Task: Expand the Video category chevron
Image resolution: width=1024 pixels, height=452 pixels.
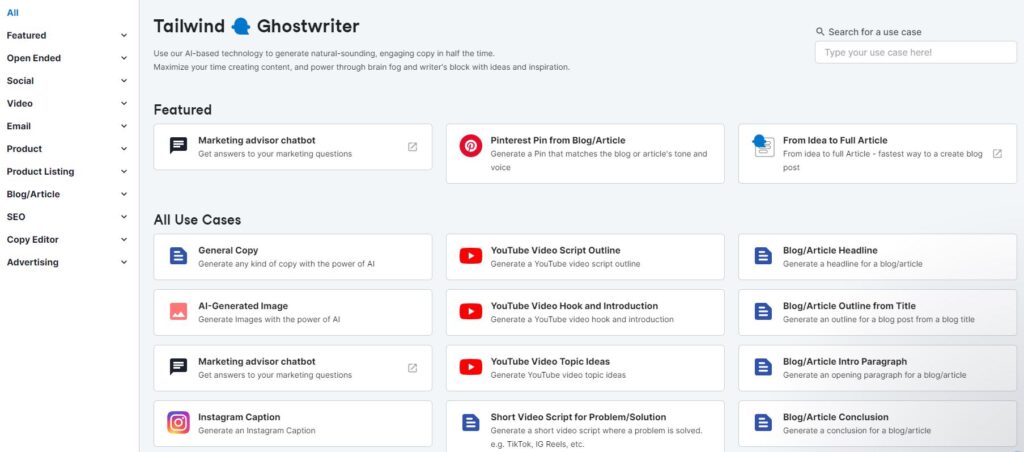Action: (x=124, y=103)
